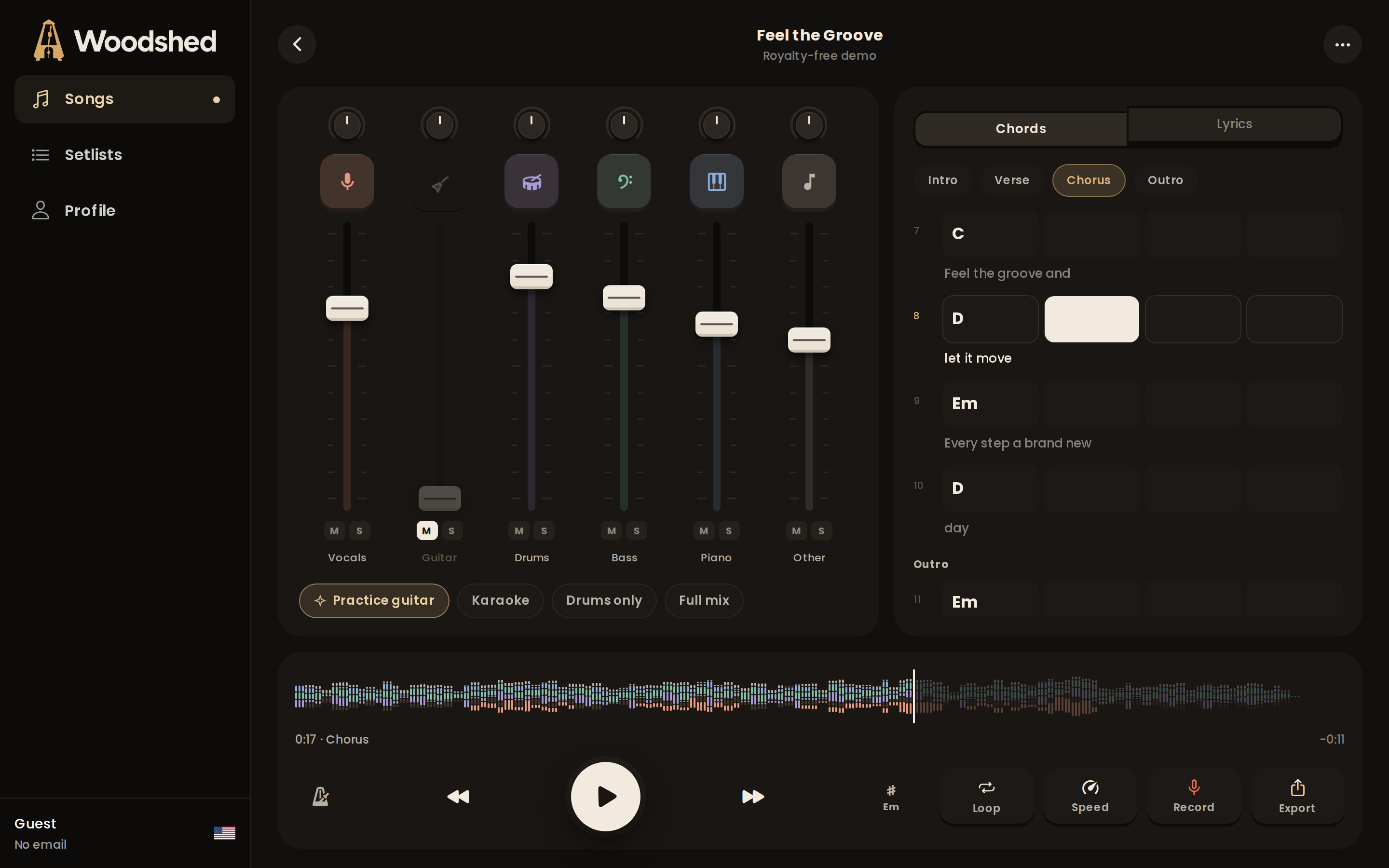Click the Em chord in bar 9
The image size is (1389, 868).
click(x=990, y=404)
